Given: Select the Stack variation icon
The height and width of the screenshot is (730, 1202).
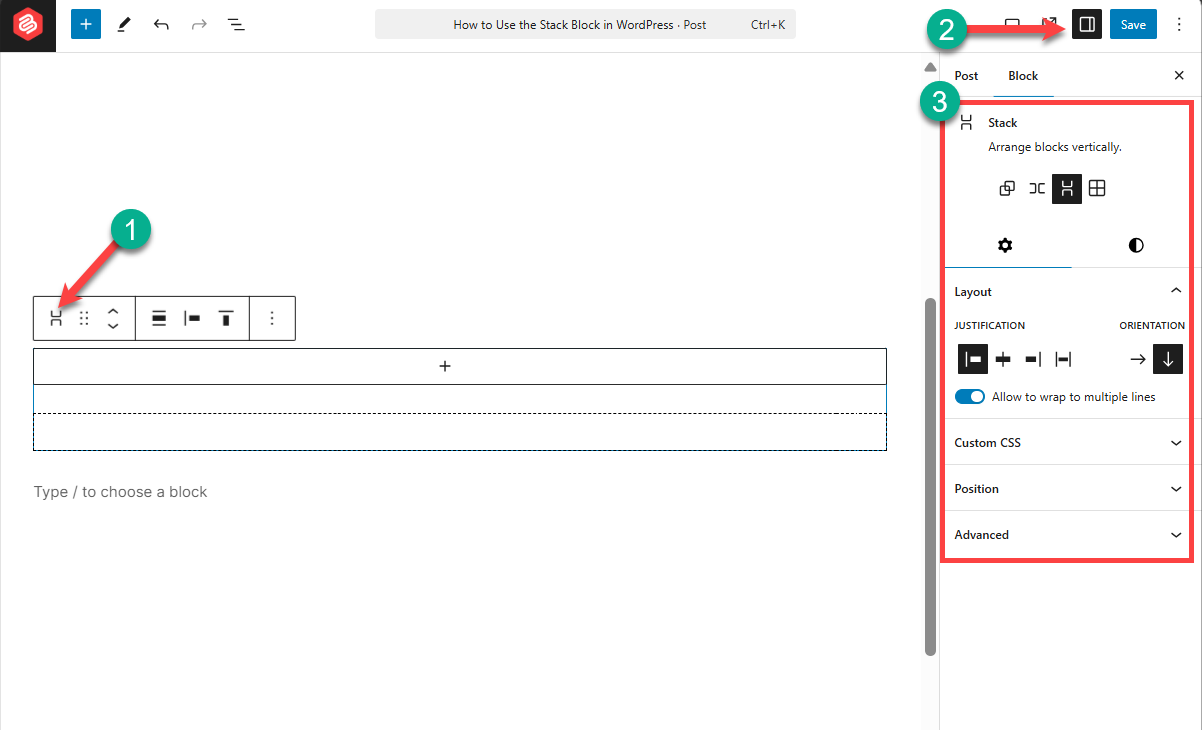Looking at the screenshot, I should (x=1067, y=188).
